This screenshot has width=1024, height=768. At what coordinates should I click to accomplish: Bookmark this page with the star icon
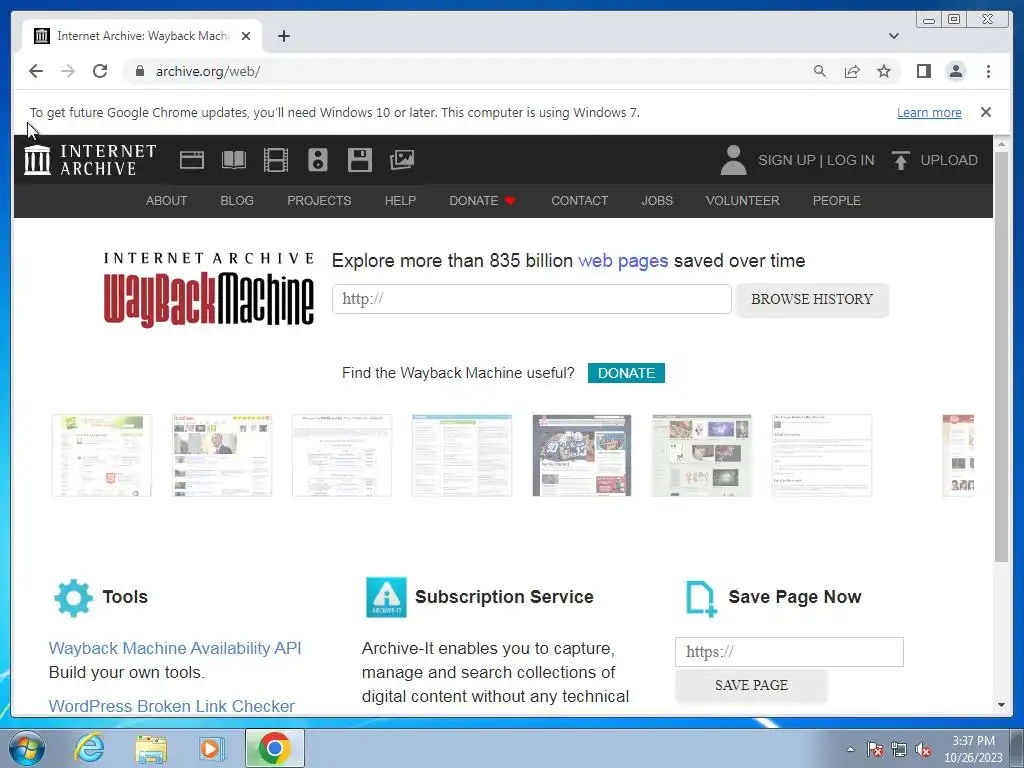(884, 71)
